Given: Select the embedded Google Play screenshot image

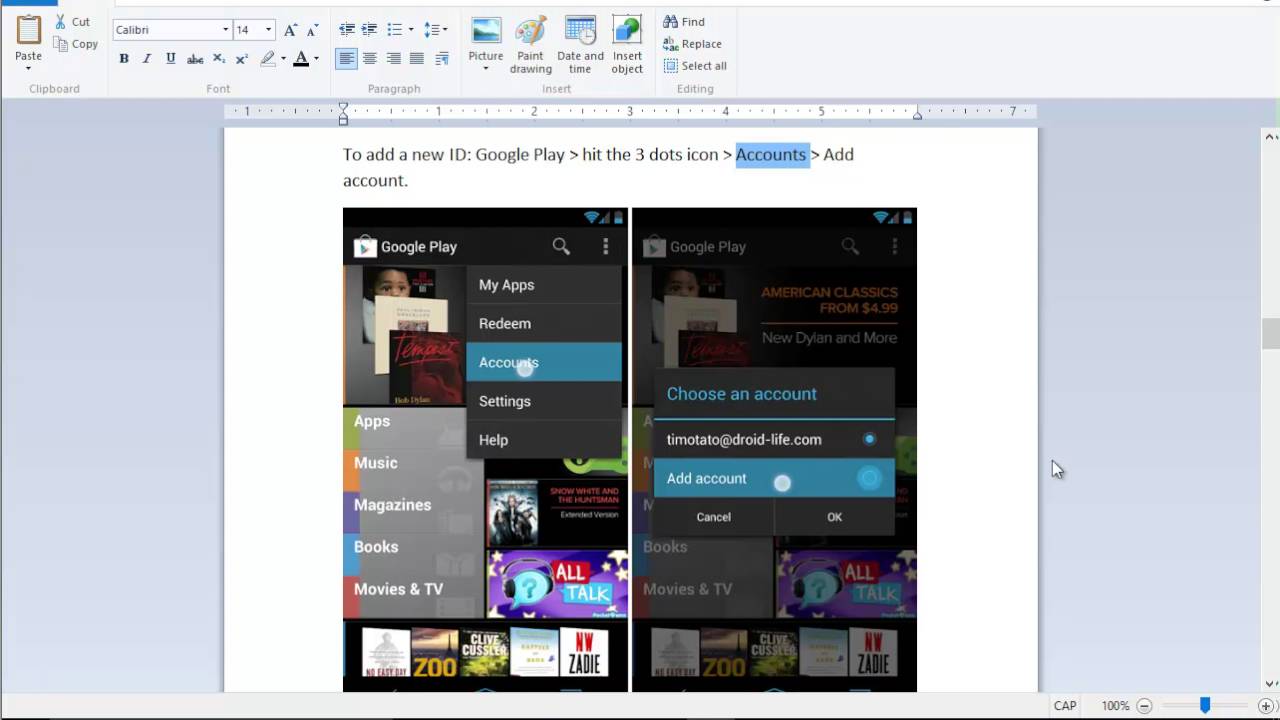Looking at the screenshot, I should pos(629,450).
